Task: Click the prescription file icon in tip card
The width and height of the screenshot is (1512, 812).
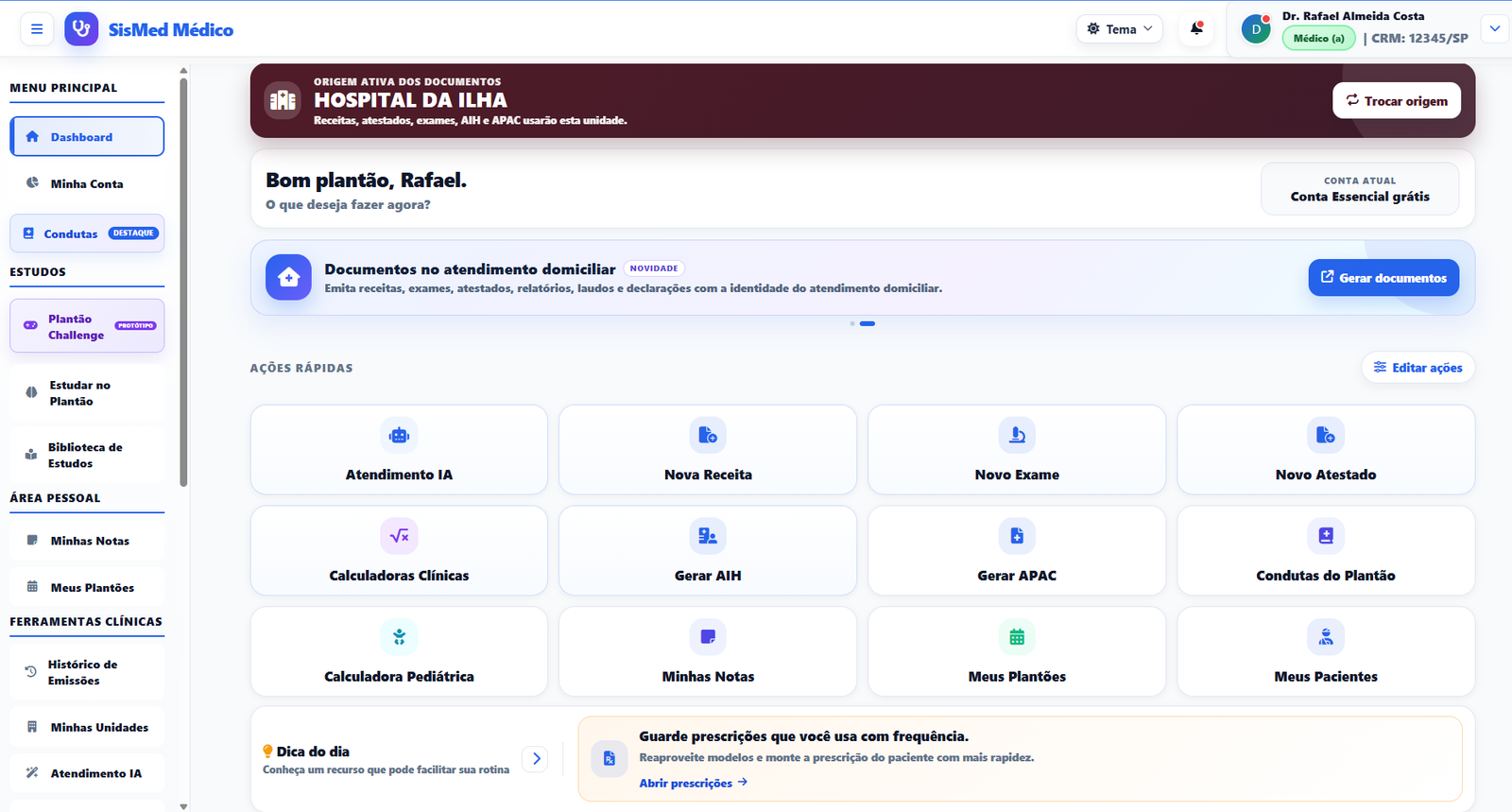Action: tap(610, 758)
